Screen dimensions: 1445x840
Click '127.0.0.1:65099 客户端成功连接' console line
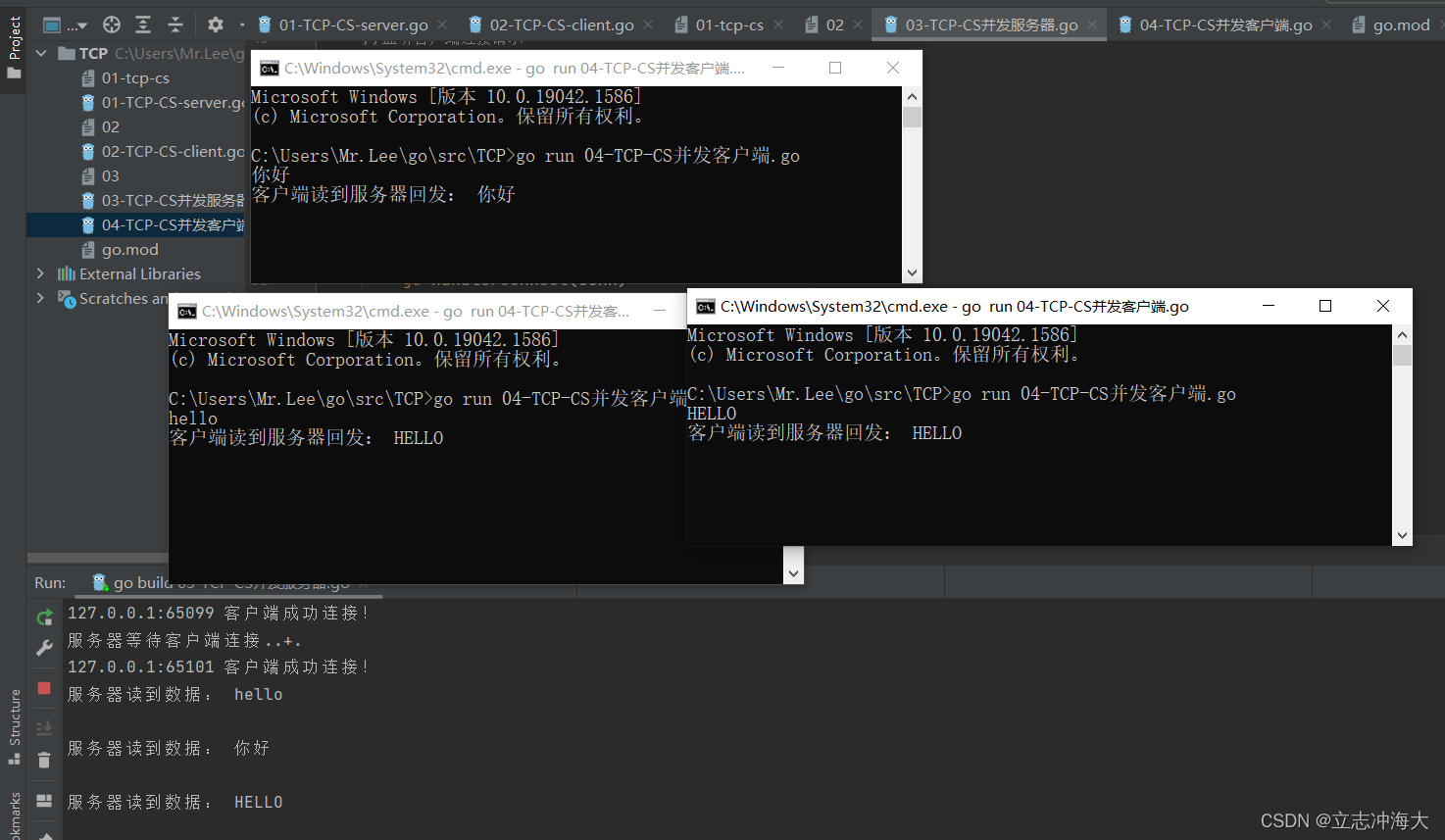(x=219, y=613)
